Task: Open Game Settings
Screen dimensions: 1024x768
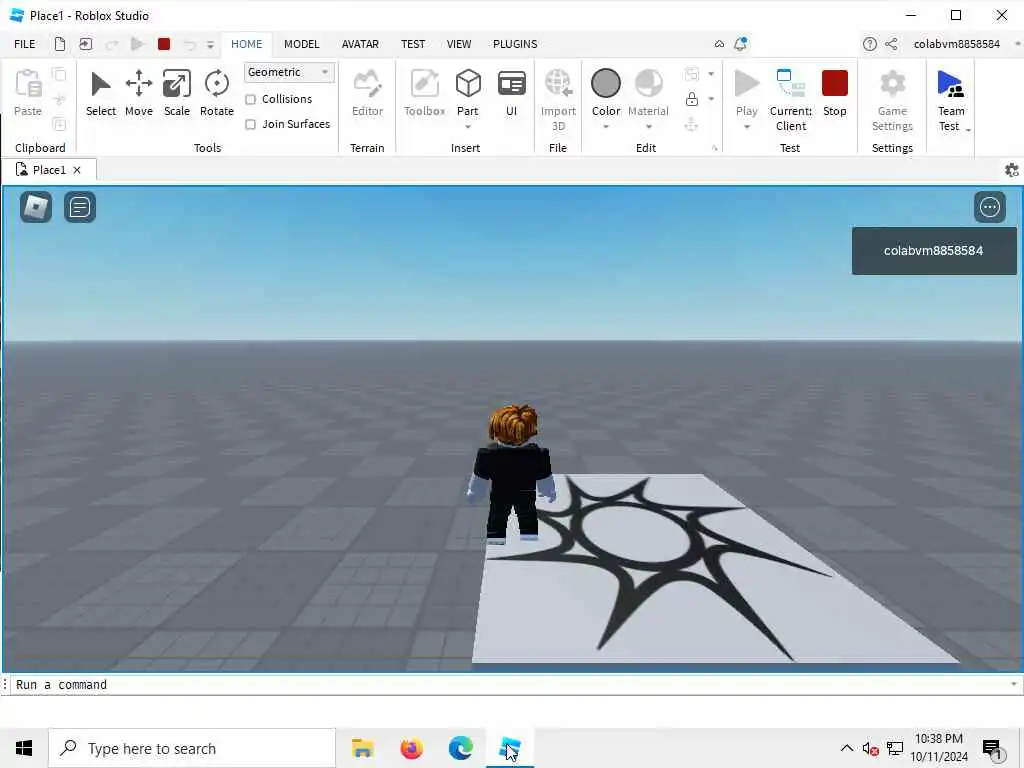Action: tap(892, 100)
